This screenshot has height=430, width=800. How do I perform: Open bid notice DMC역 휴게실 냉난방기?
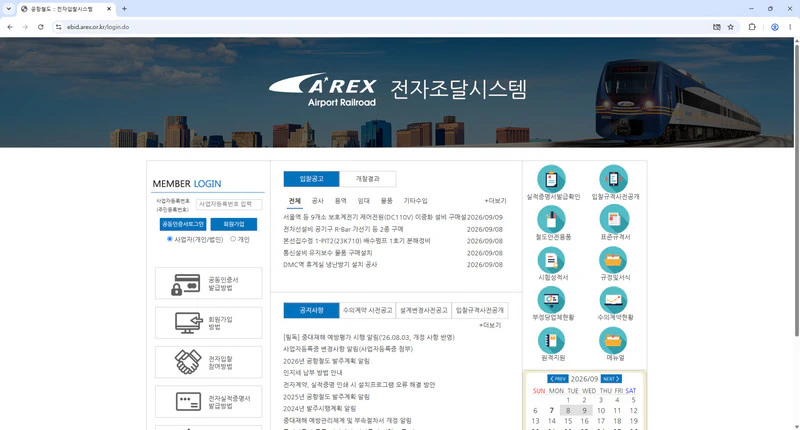tap(330, 264)
